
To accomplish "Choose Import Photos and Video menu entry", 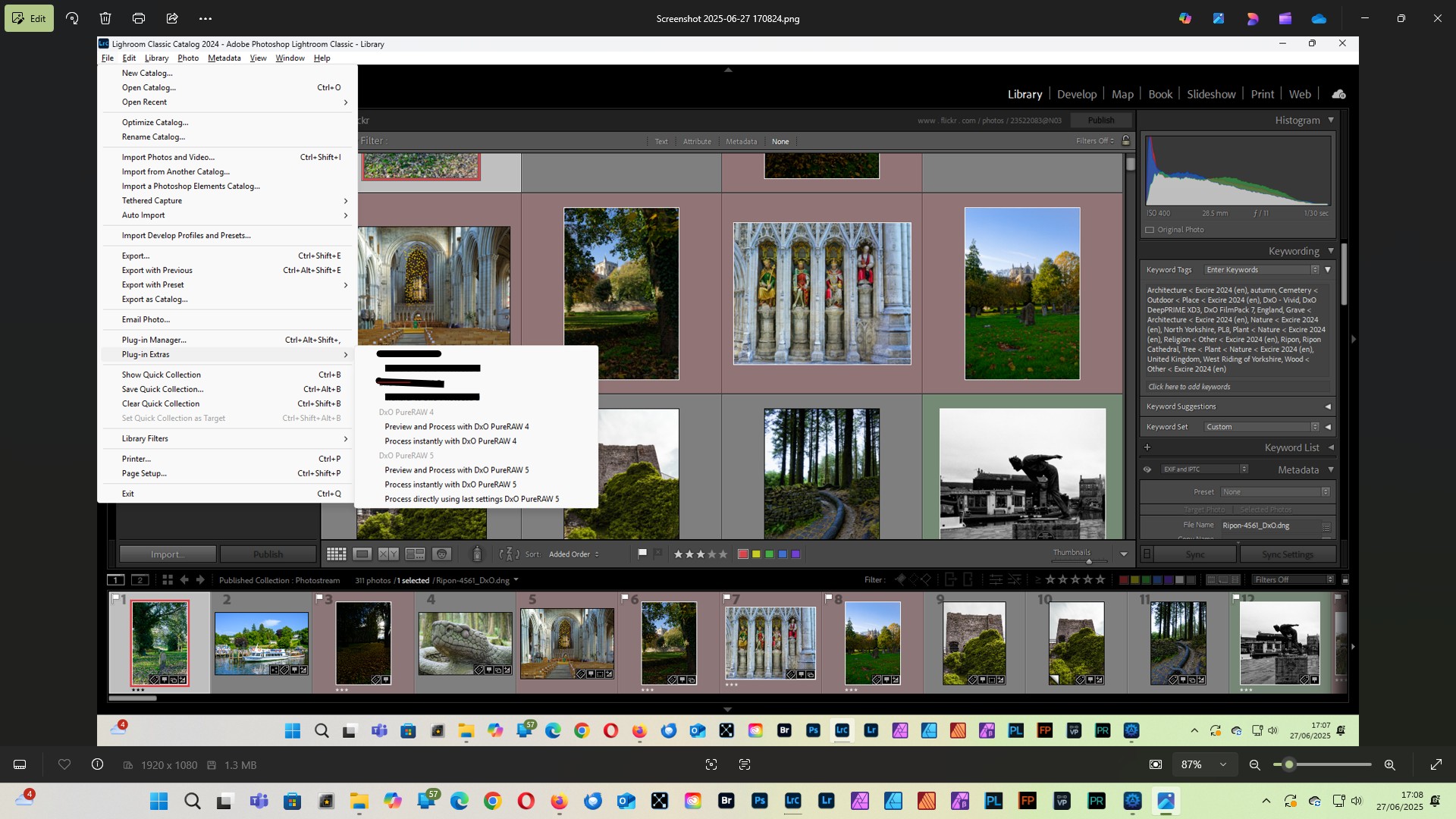I will pyautogui.click(x=227, y=157).
